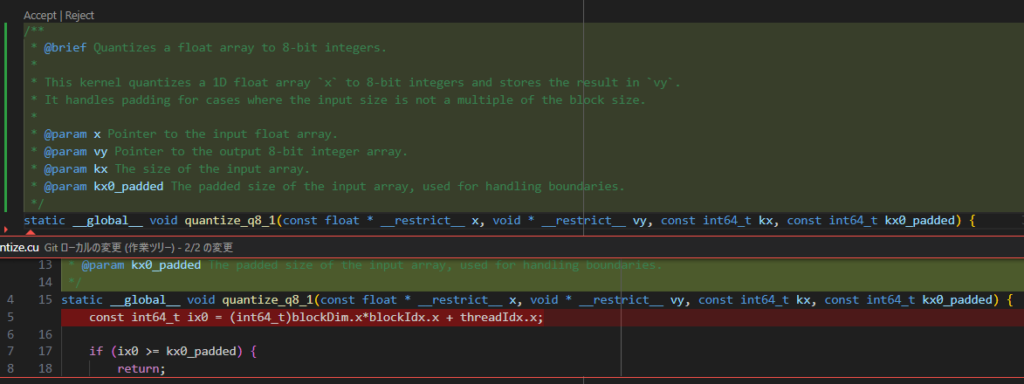Click the "@param kx0_padded" line in the upper editor
This screenshot has height=384, width=1024.
pyautogui.click(x=327, y=186)
